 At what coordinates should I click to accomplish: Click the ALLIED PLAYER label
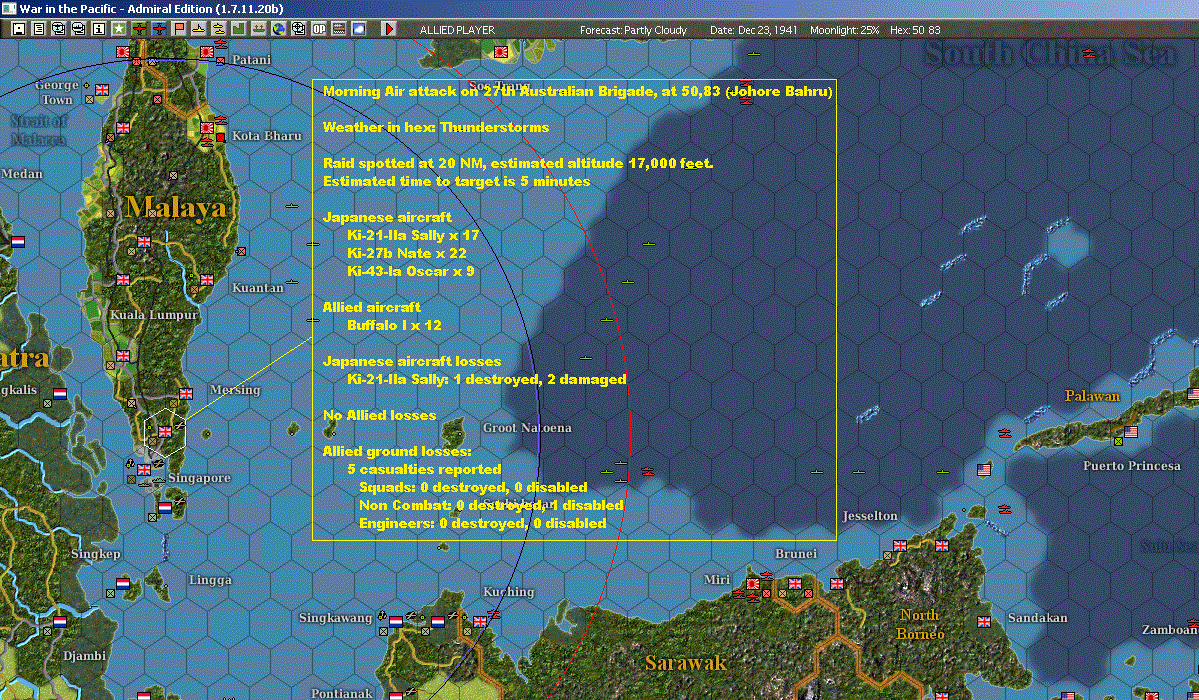click(457, 30)
